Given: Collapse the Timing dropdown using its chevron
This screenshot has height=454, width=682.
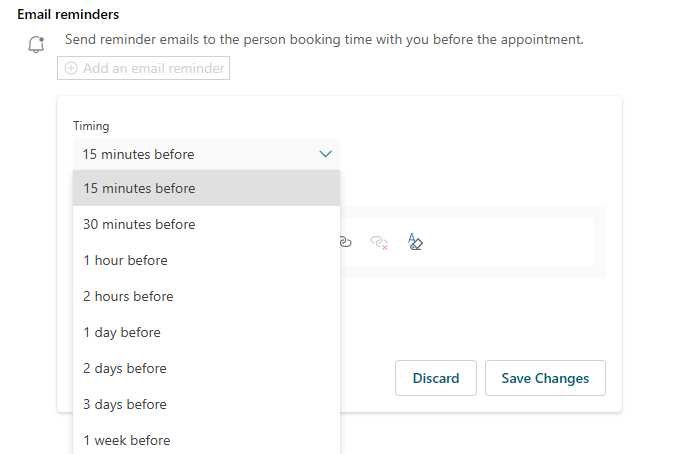Looking at the screenshot, I should pyautogui.click(x=325, y=154).
